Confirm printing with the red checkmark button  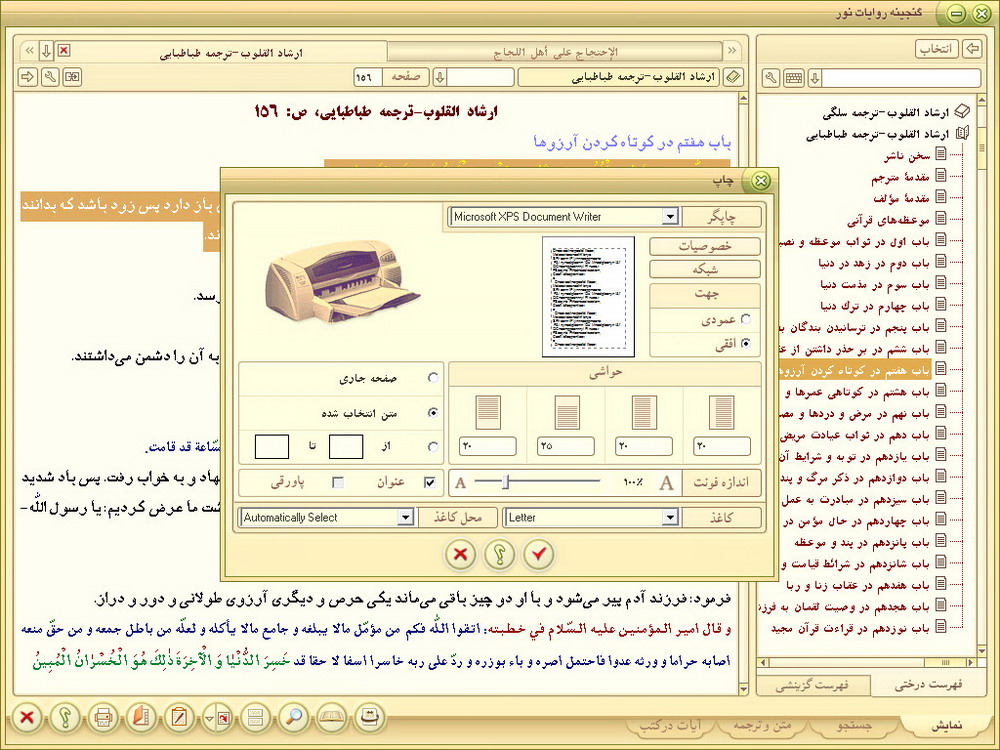pos(539,554)
